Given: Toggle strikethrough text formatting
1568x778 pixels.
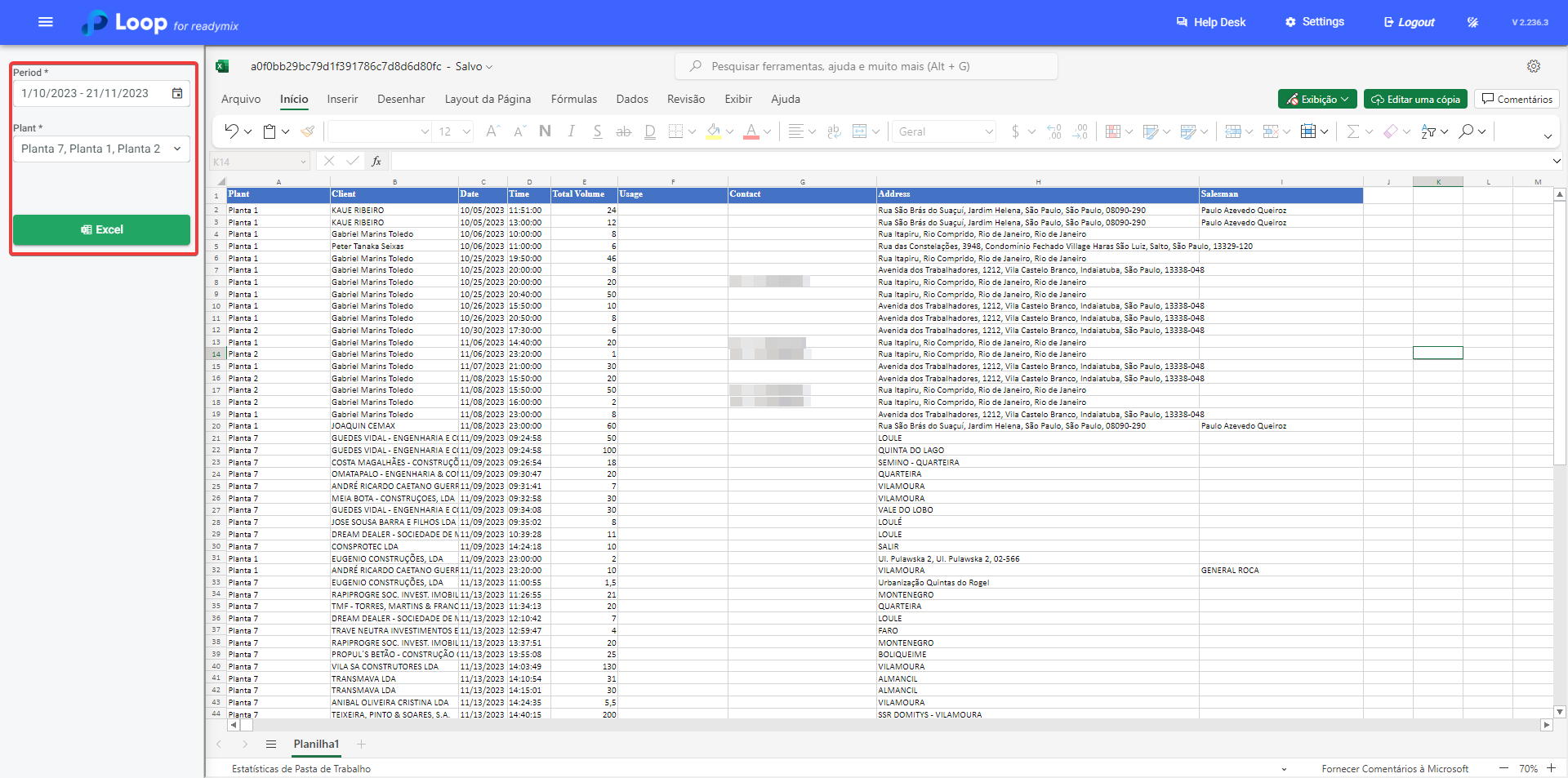Looking at the screenshot, I should tap(623, 131).
